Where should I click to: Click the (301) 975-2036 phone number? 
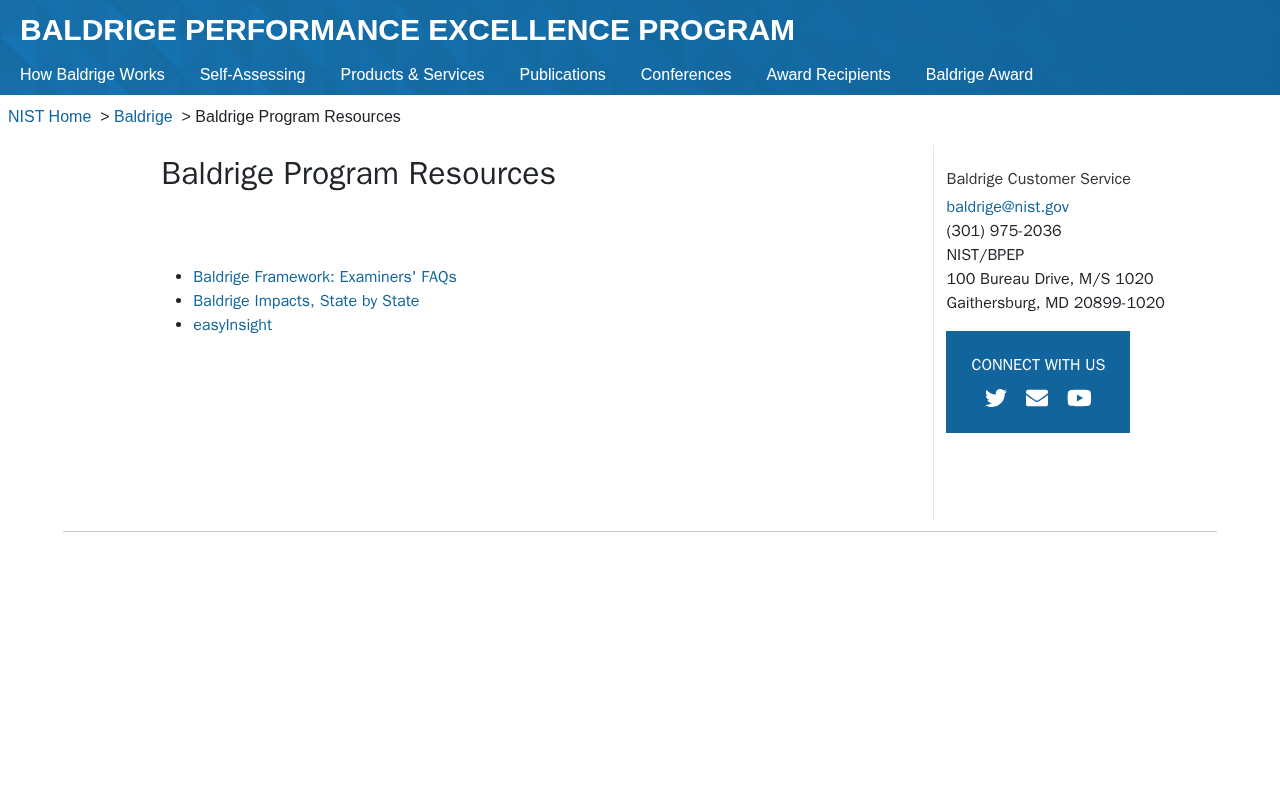[1004, 231]
